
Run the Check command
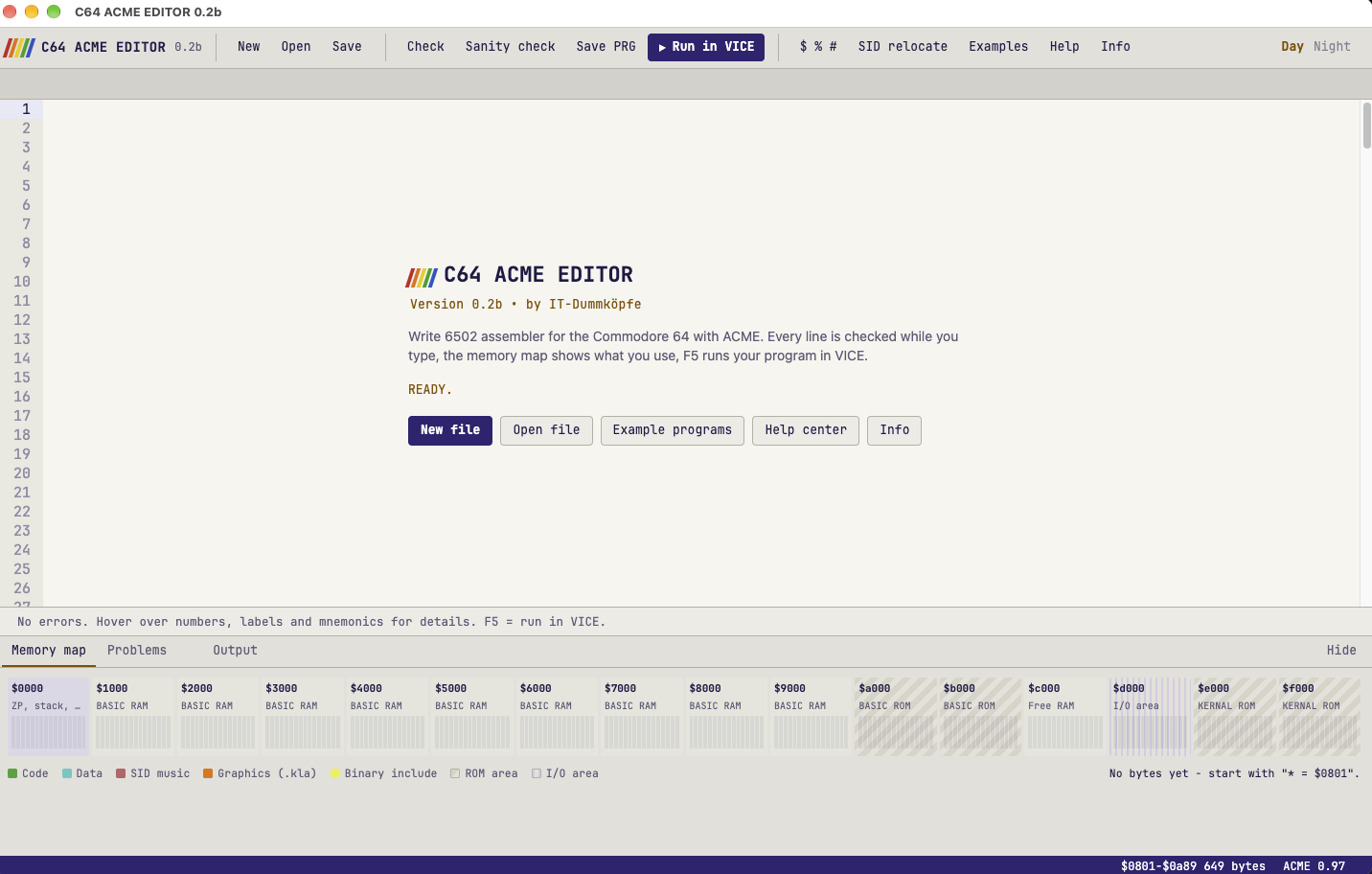point(425,47)
